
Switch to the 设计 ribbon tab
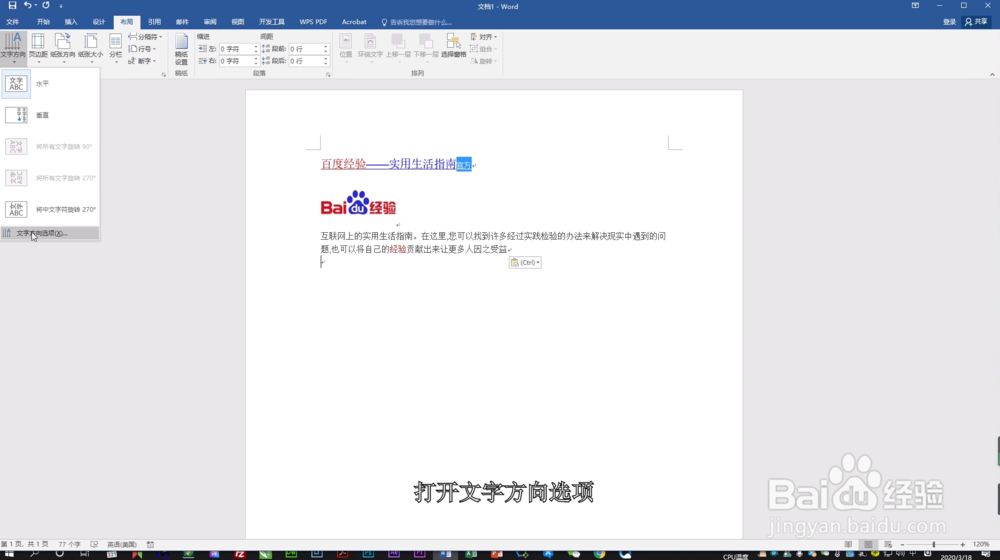coord(99,22)
